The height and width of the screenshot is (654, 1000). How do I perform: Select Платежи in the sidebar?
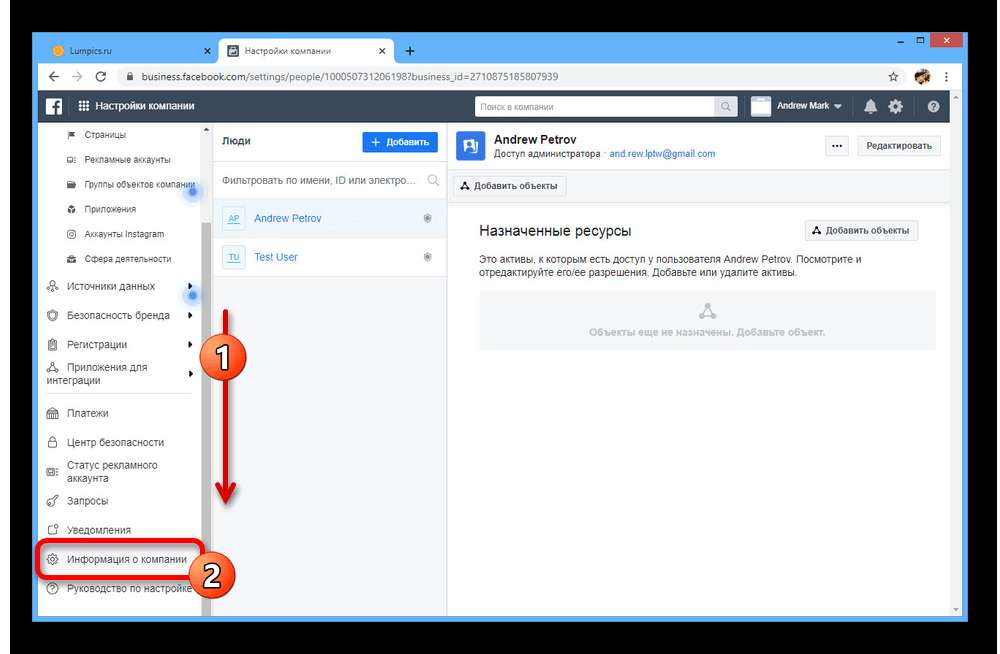pyautogui.click(x=88, y=413)
